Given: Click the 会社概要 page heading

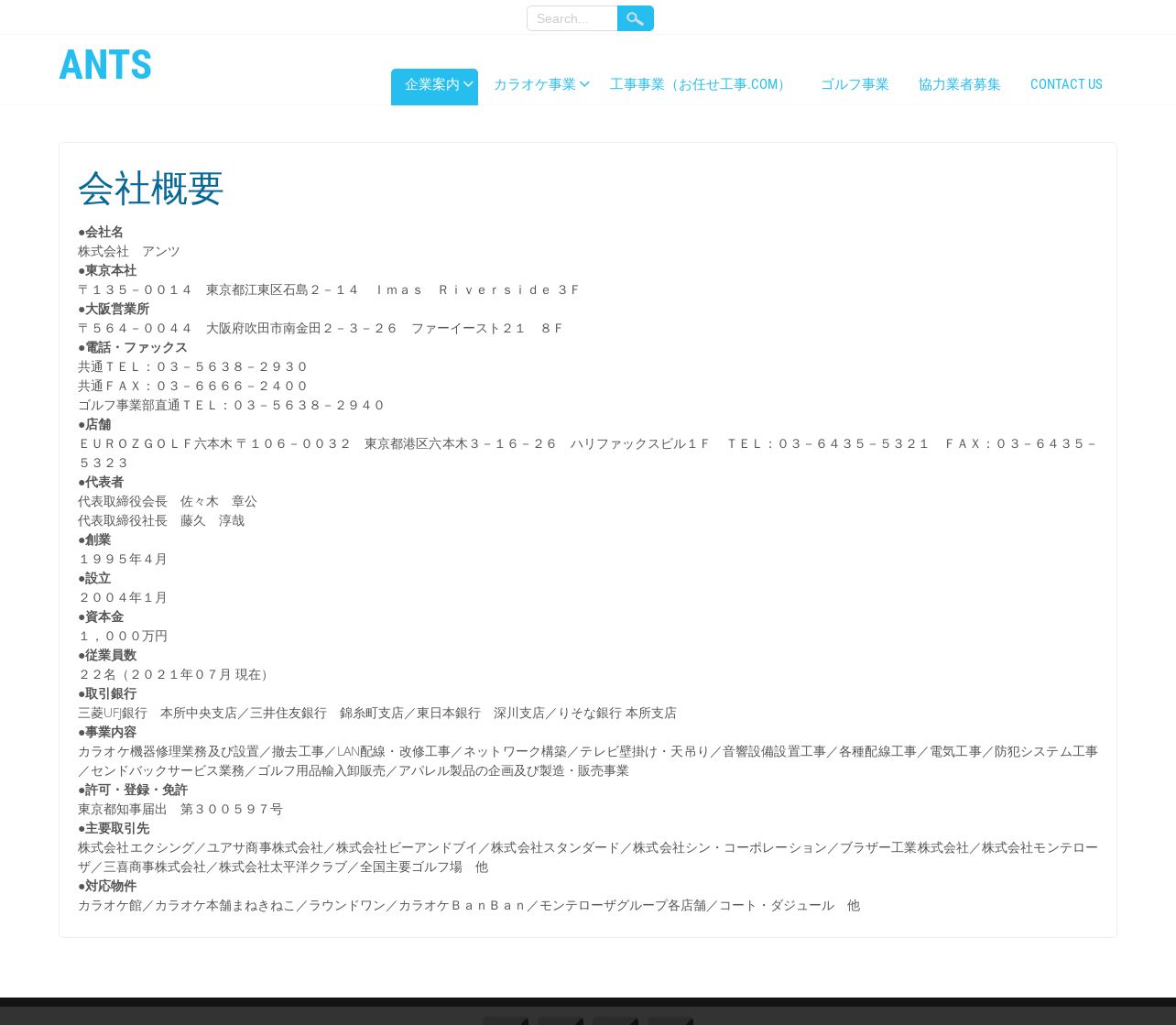Looking at the screenshot, I should click(151, 189).
